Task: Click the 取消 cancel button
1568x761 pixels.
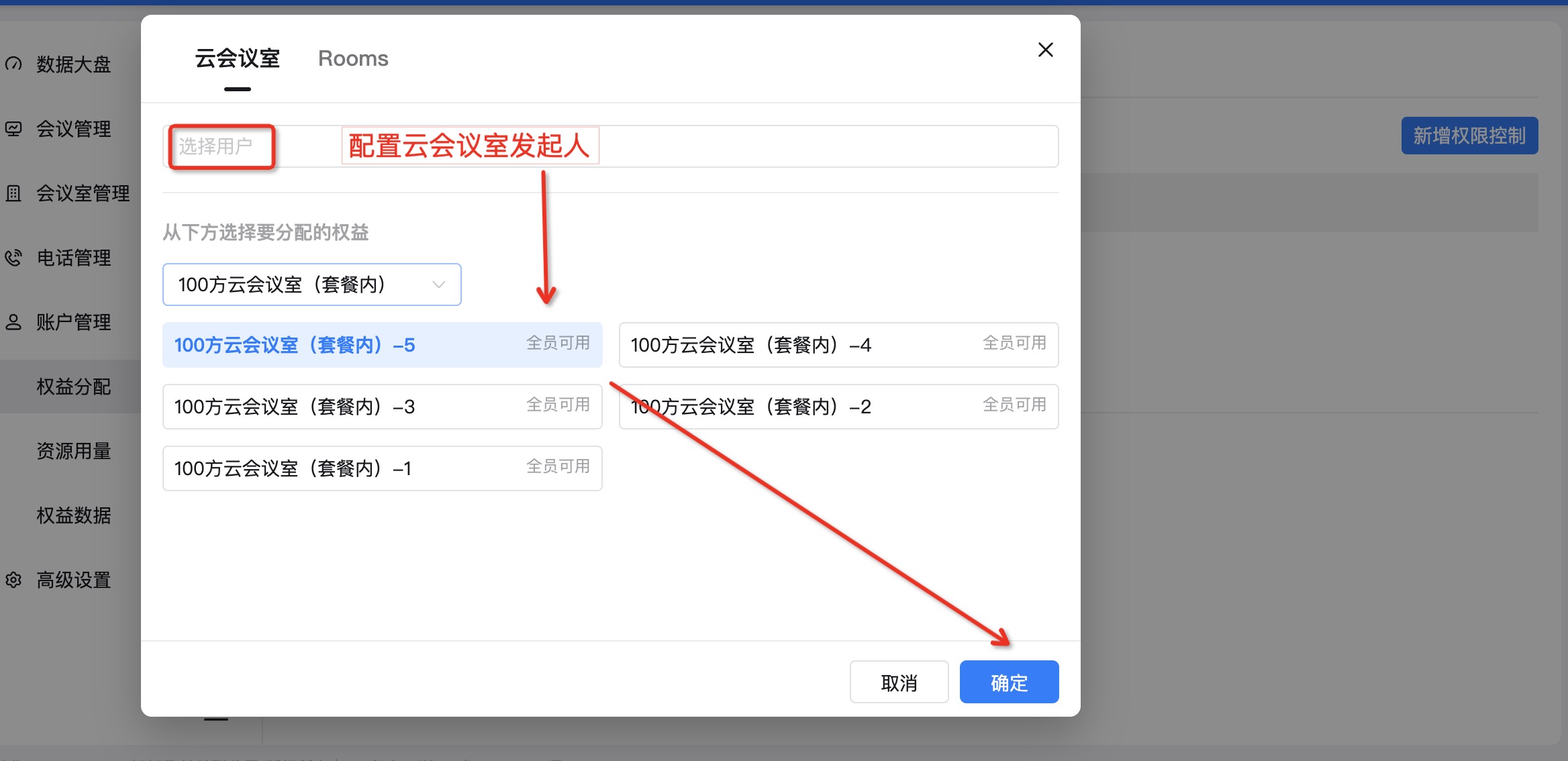Action: pyautogui.click(x=899, y=682)
